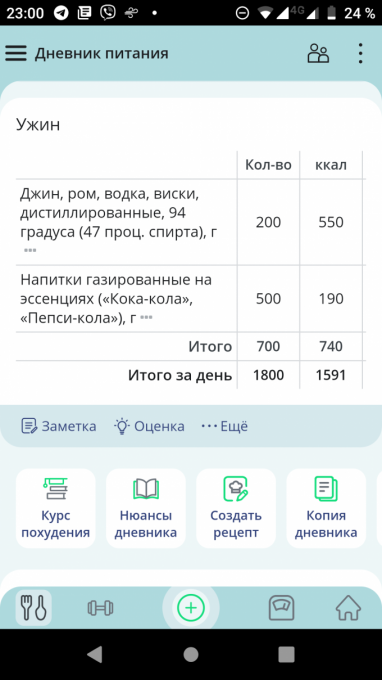Open the friends/community people icon
Screen dimensions: 382x680
(318, 54)
